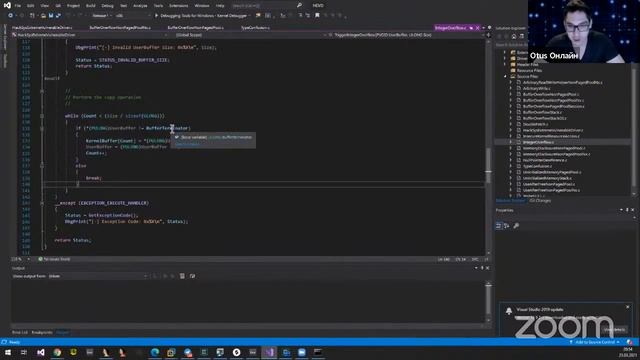
Task: Click the save all toolbar icon
Action: point(58,16)
